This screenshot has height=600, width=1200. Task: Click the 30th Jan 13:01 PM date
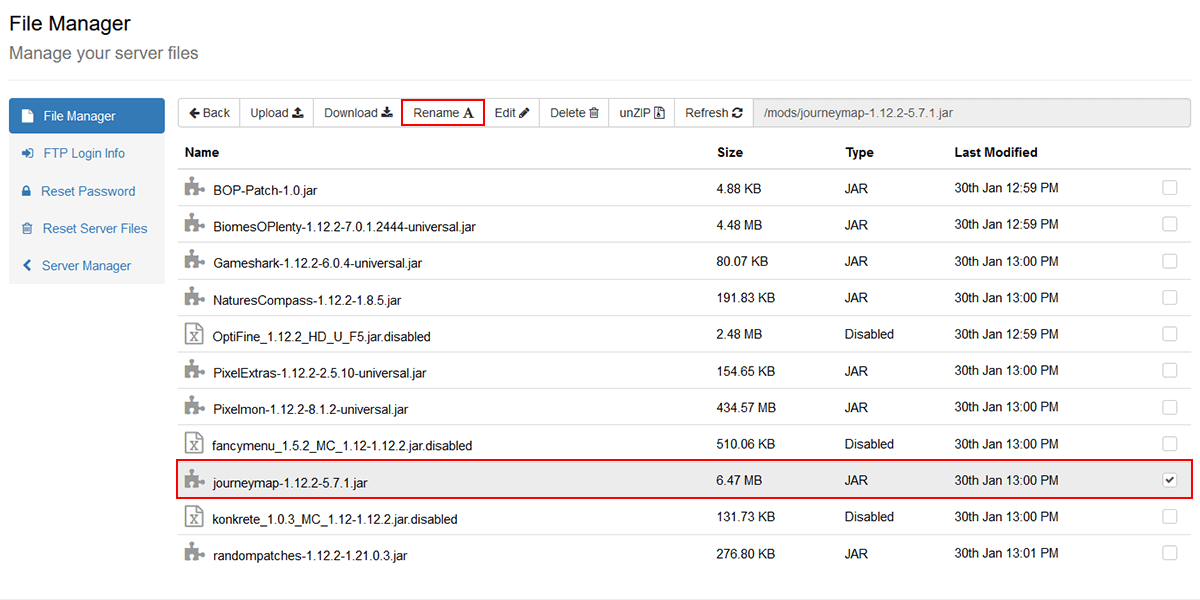click(x=1006, y=553)
